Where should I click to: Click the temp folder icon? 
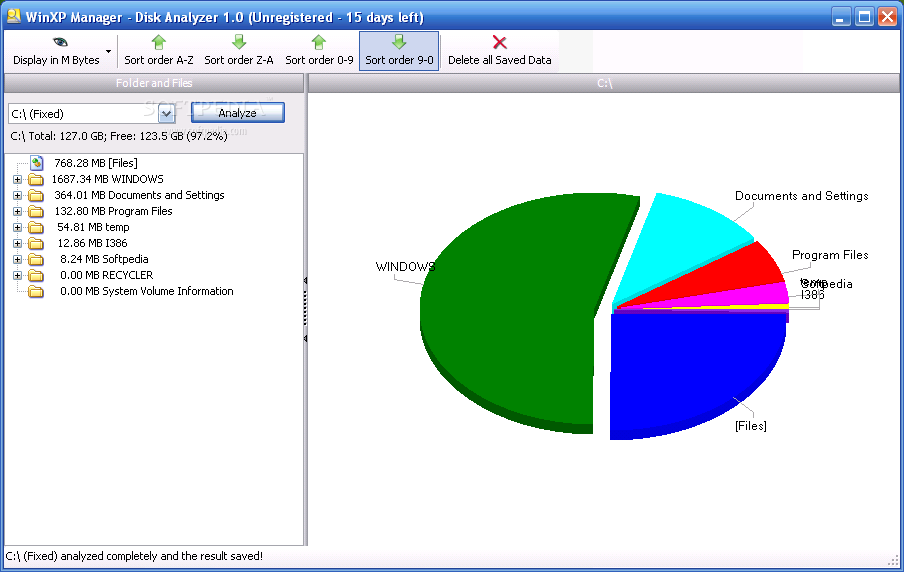[x=36, y=228]
